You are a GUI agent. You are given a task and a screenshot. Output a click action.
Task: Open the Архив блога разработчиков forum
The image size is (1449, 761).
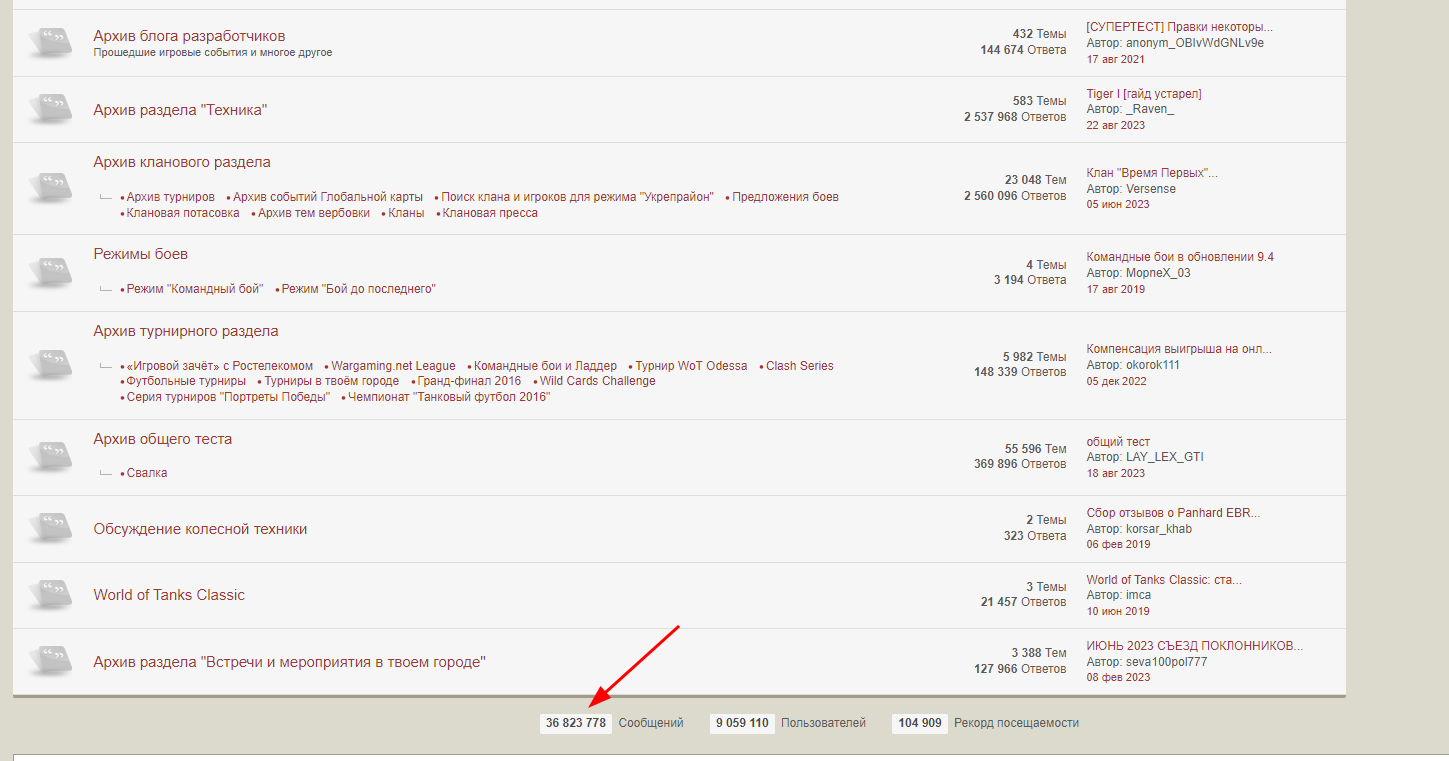189,36
